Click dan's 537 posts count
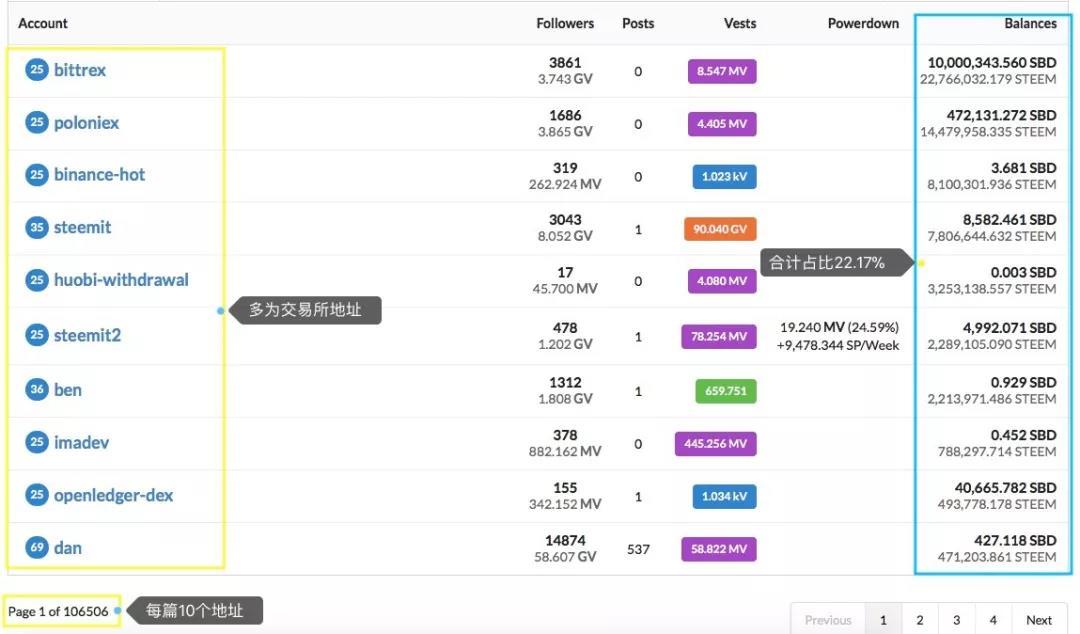This screenshot has height=634, width=1080. 638,549
